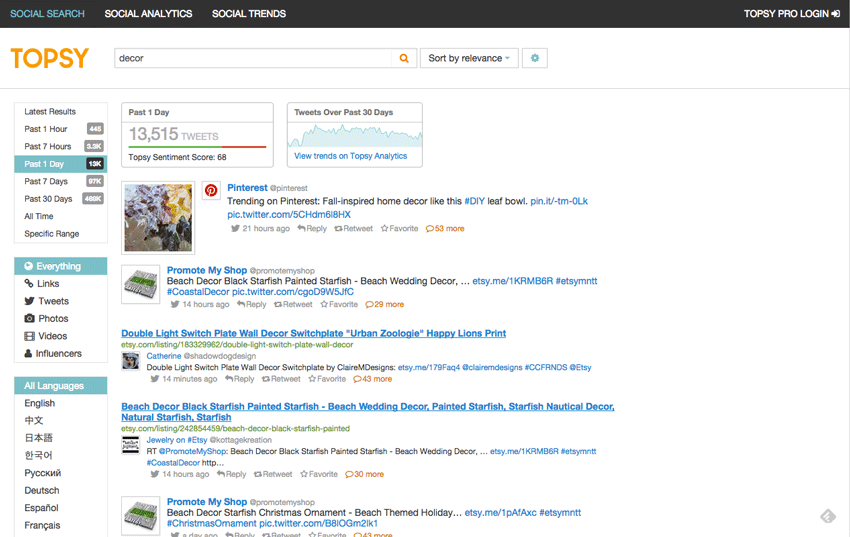850x537 pixels.
Task: Click the Videos film icon in sidebar
Action: [x=29, y=336]
